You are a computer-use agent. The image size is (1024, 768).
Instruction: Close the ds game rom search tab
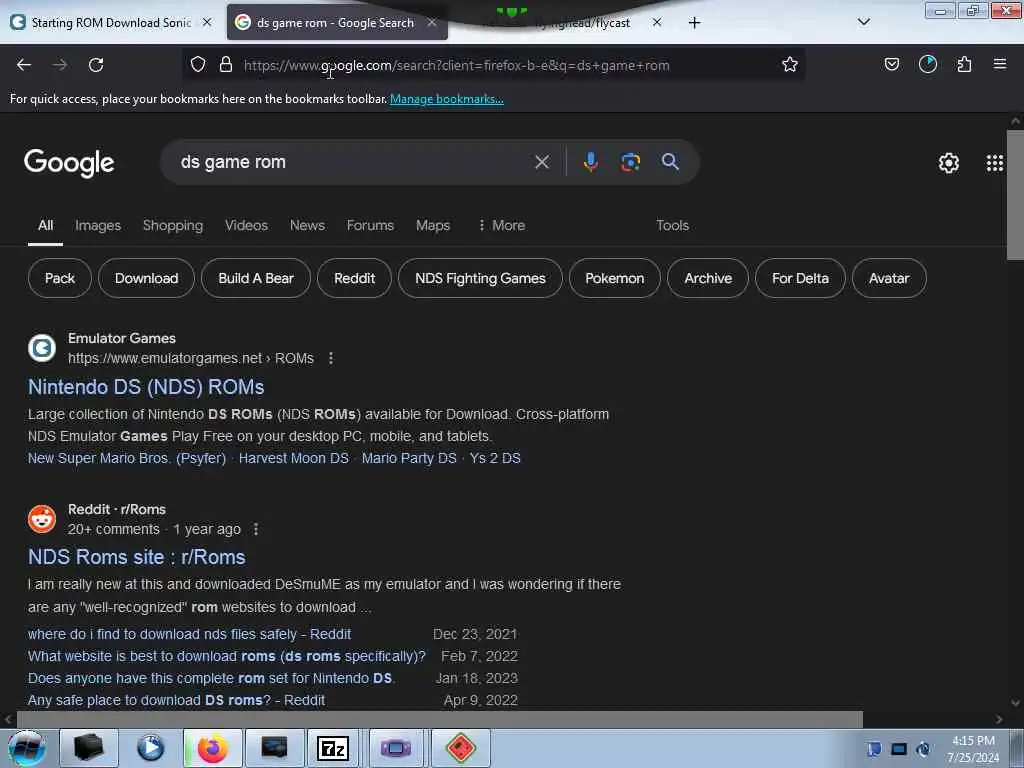click(x=432, y=23)
